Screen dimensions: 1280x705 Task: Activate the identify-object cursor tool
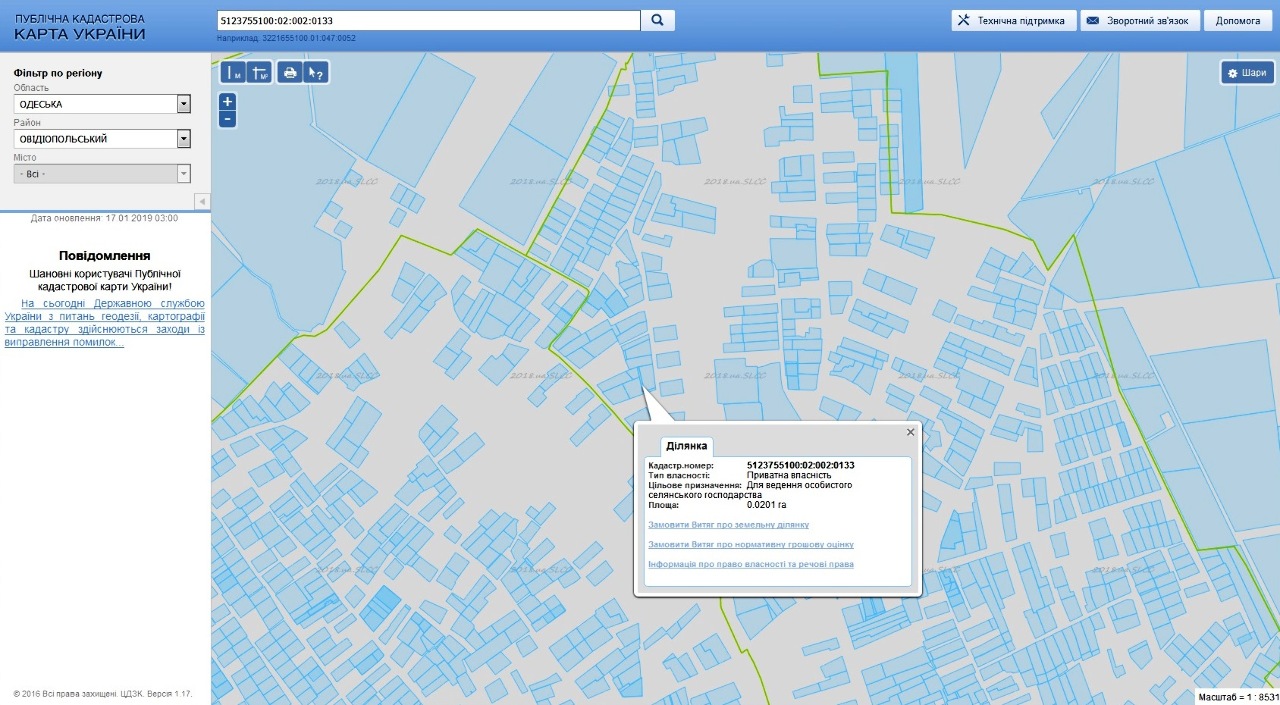tap(316, 72)
